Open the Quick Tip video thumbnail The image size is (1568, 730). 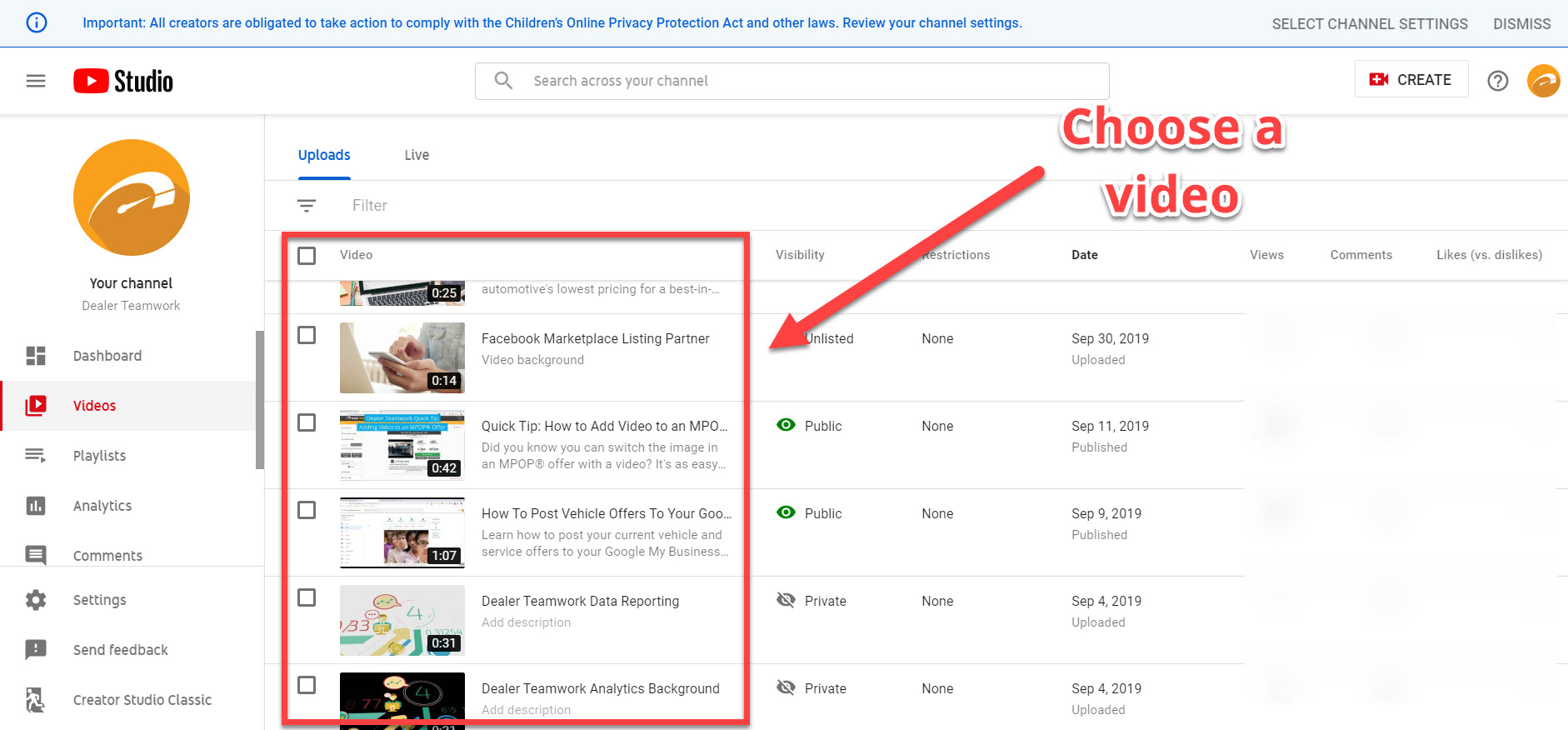click(402, 445)
